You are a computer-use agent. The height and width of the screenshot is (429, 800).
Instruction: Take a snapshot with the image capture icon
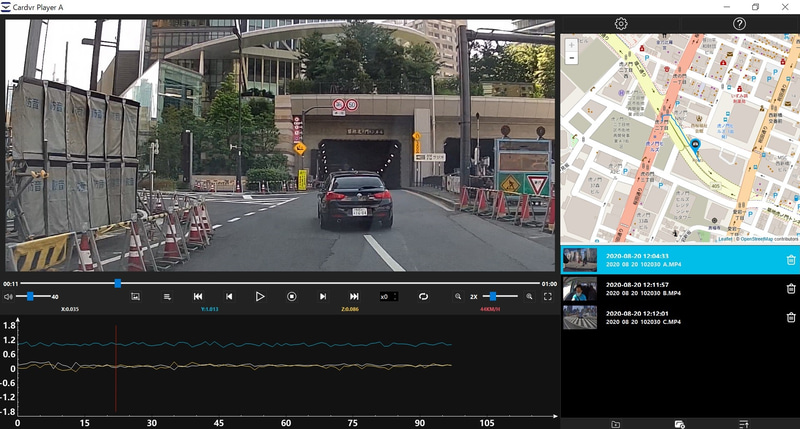click(135, 296)
